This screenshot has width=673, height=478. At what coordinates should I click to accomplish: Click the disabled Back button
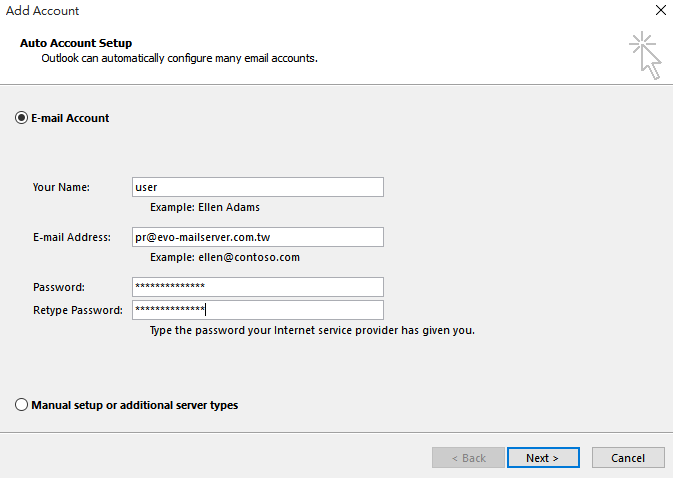[468, 458]
